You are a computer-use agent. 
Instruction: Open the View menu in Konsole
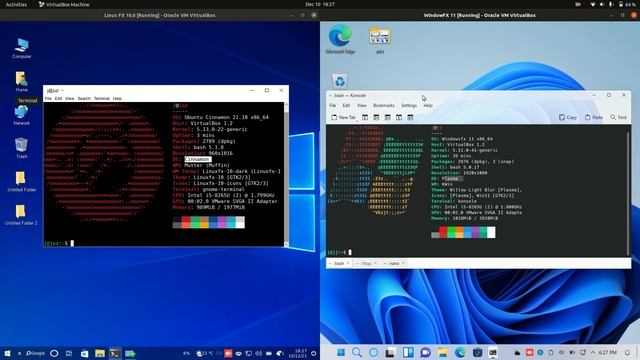click(x=362, y=105)
